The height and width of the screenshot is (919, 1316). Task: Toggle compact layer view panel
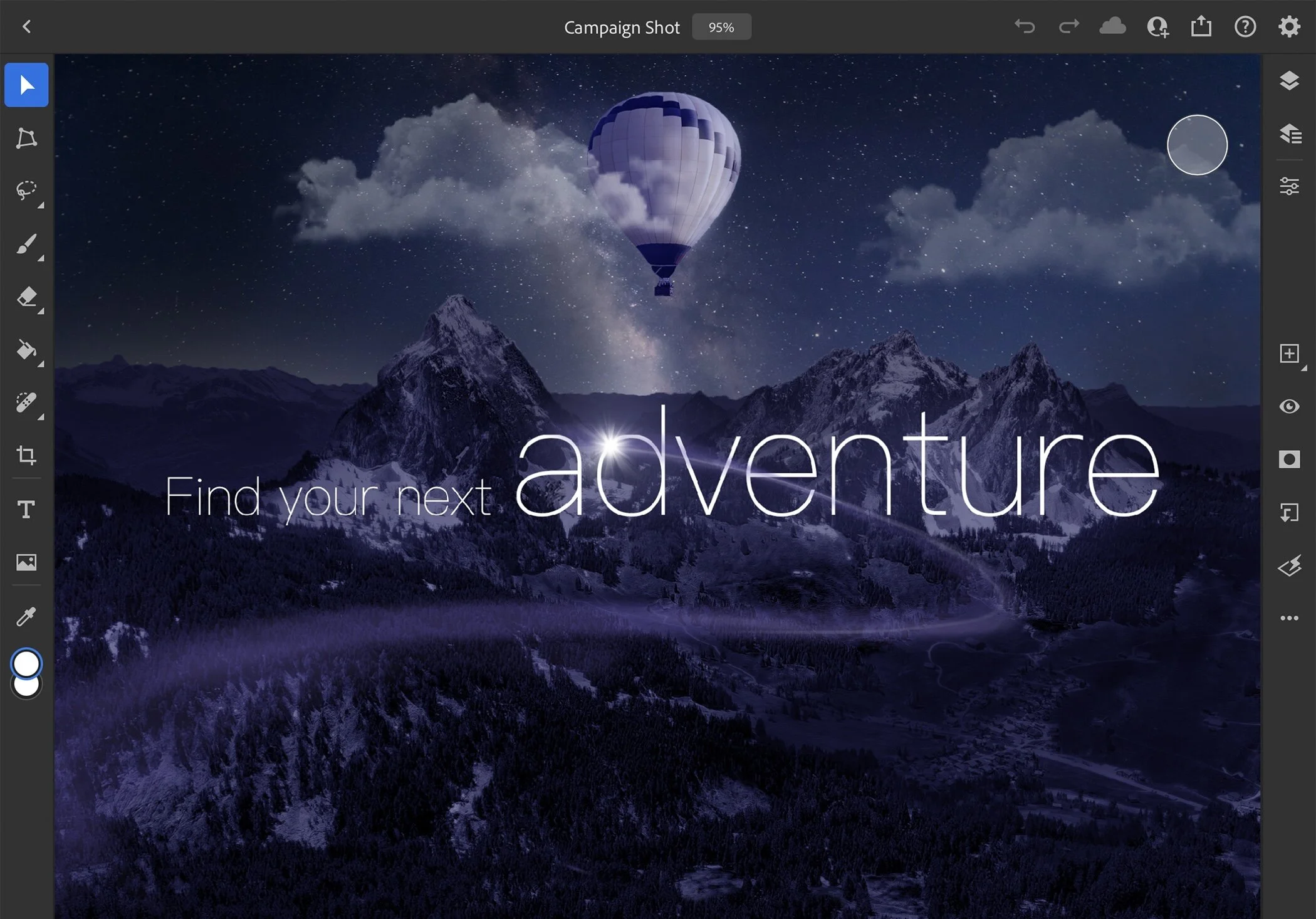(x=1289, y=81)
